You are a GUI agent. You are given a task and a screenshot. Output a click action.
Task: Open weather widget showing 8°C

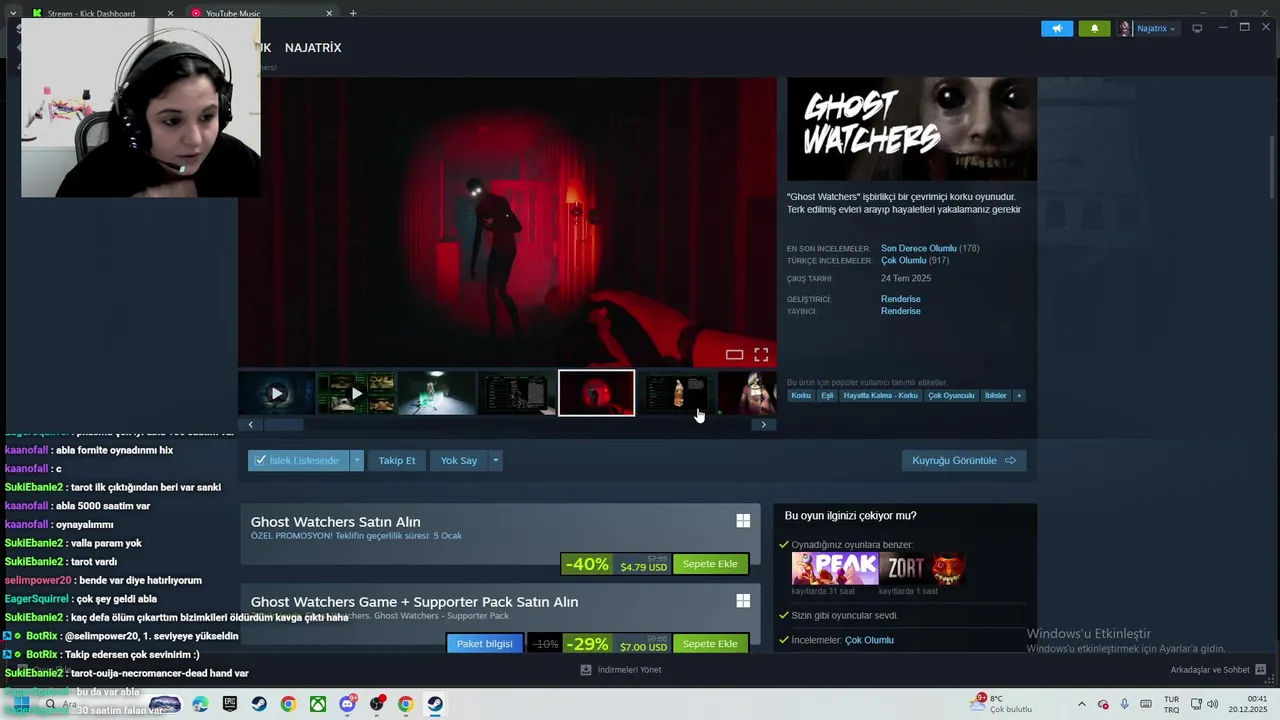(x=1001, y=704)
